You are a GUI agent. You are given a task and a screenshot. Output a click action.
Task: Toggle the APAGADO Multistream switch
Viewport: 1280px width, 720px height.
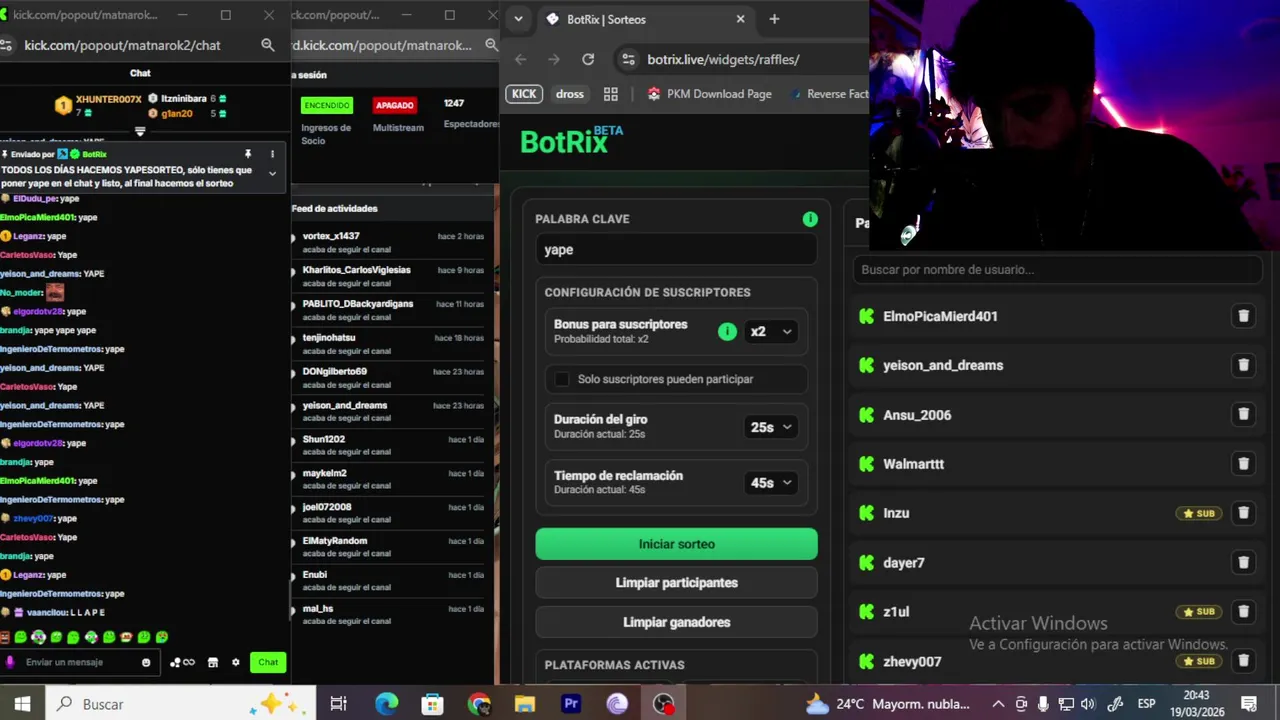point(395,105)
